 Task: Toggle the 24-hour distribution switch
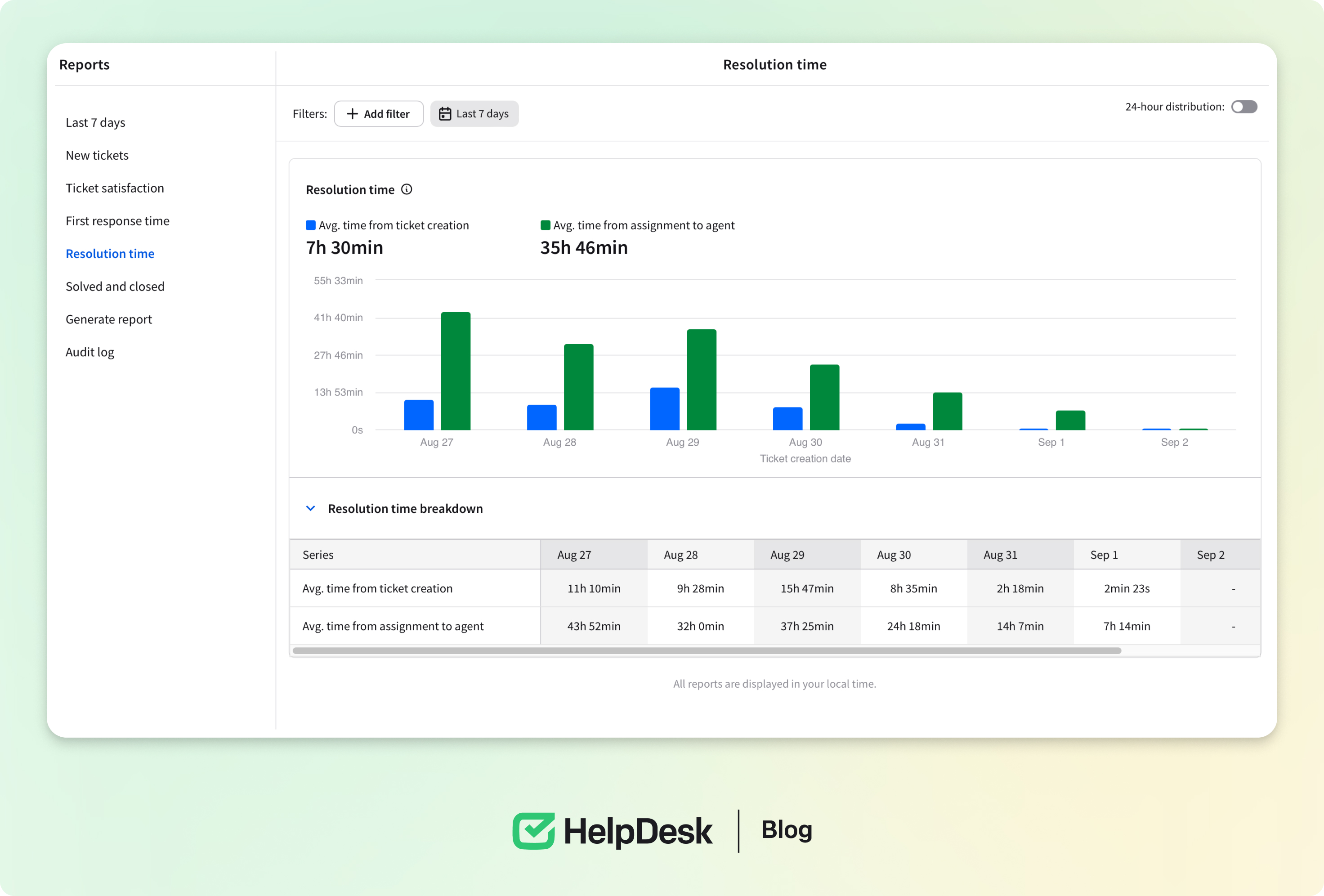pos(1243,107)
